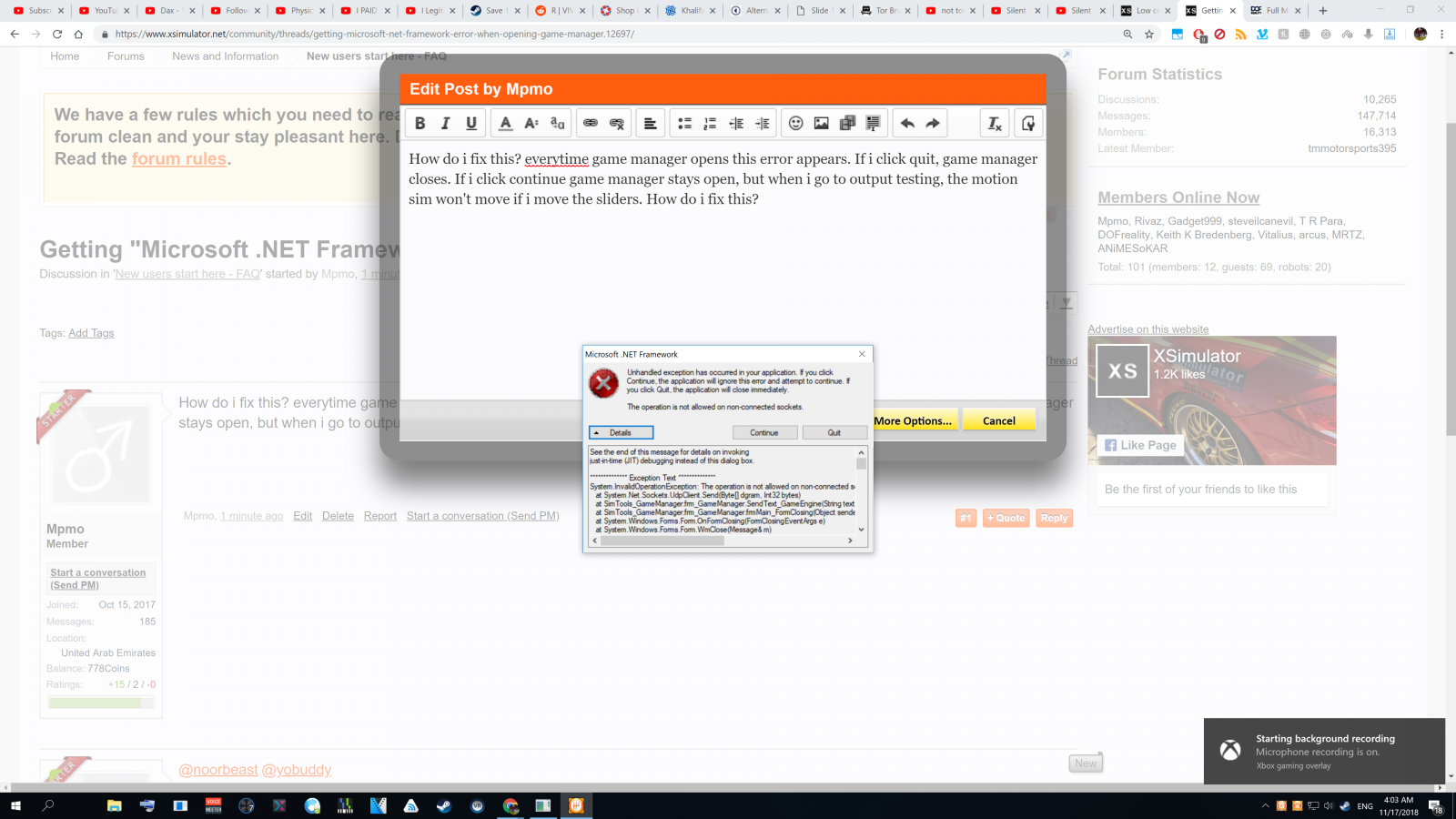The height and width of the screenshot is (819, 1456).
Task: Insert an ordered numbered list
Action: (710, 124)
